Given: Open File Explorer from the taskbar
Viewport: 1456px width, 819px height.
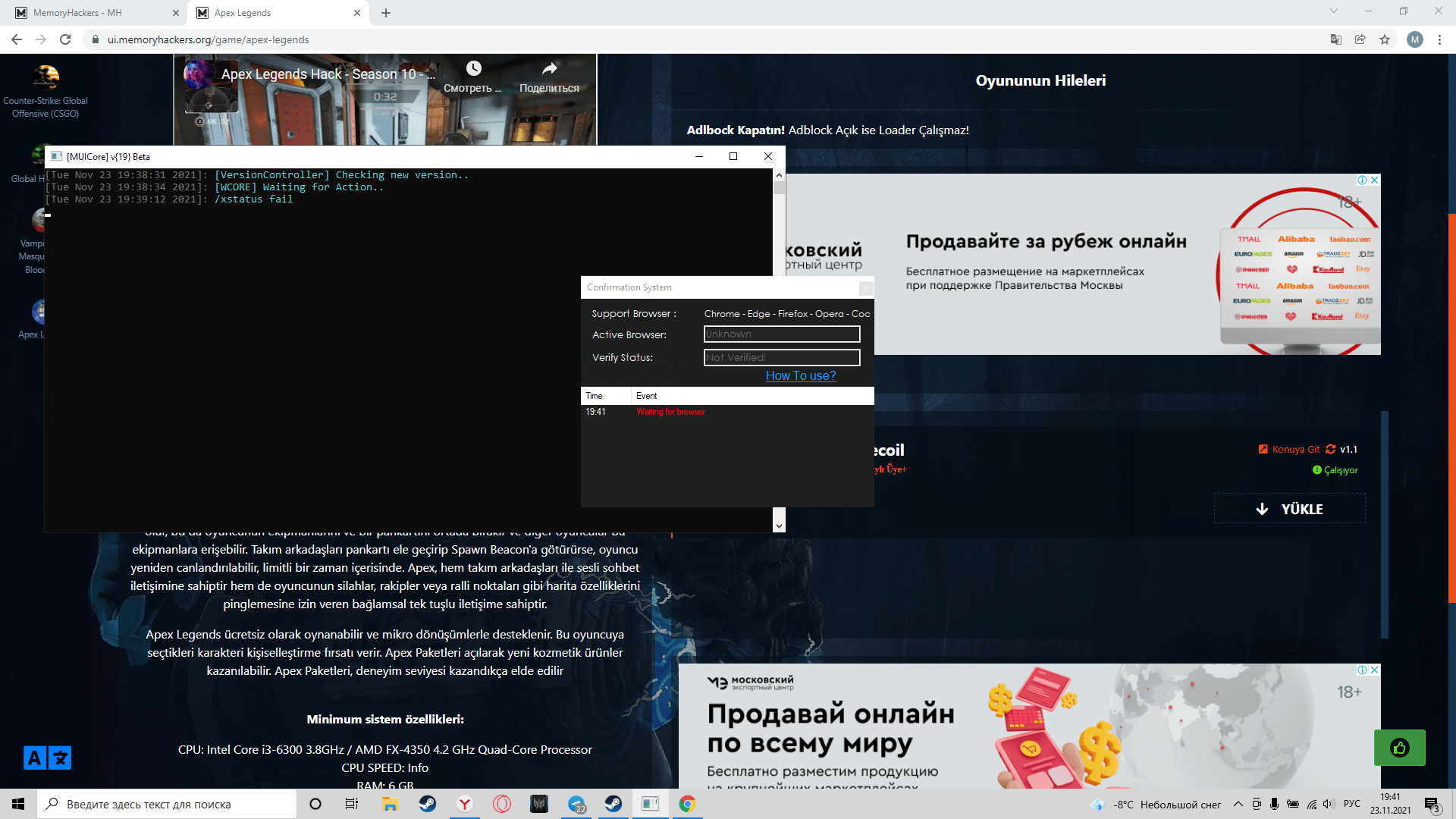Looking at the screenshot, I should [390, 804].
